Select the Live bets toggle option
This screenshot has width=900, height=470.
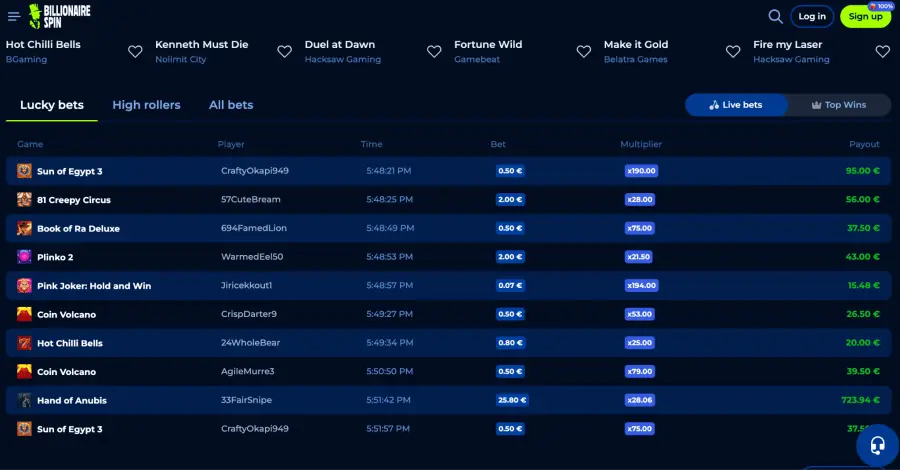pyautogui.click(x=736, y=105)
